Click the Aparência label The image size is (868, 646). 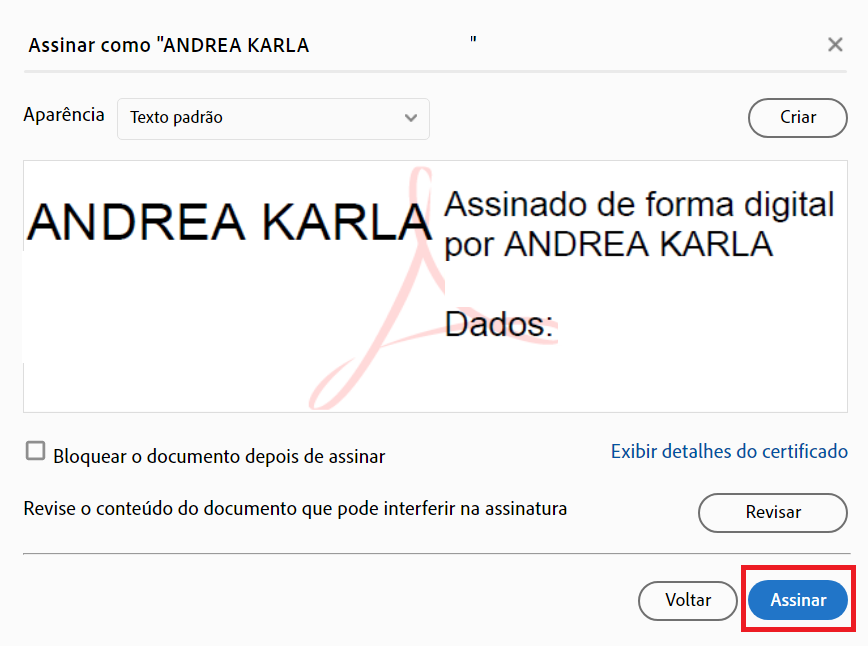click(x=64, y=115)
